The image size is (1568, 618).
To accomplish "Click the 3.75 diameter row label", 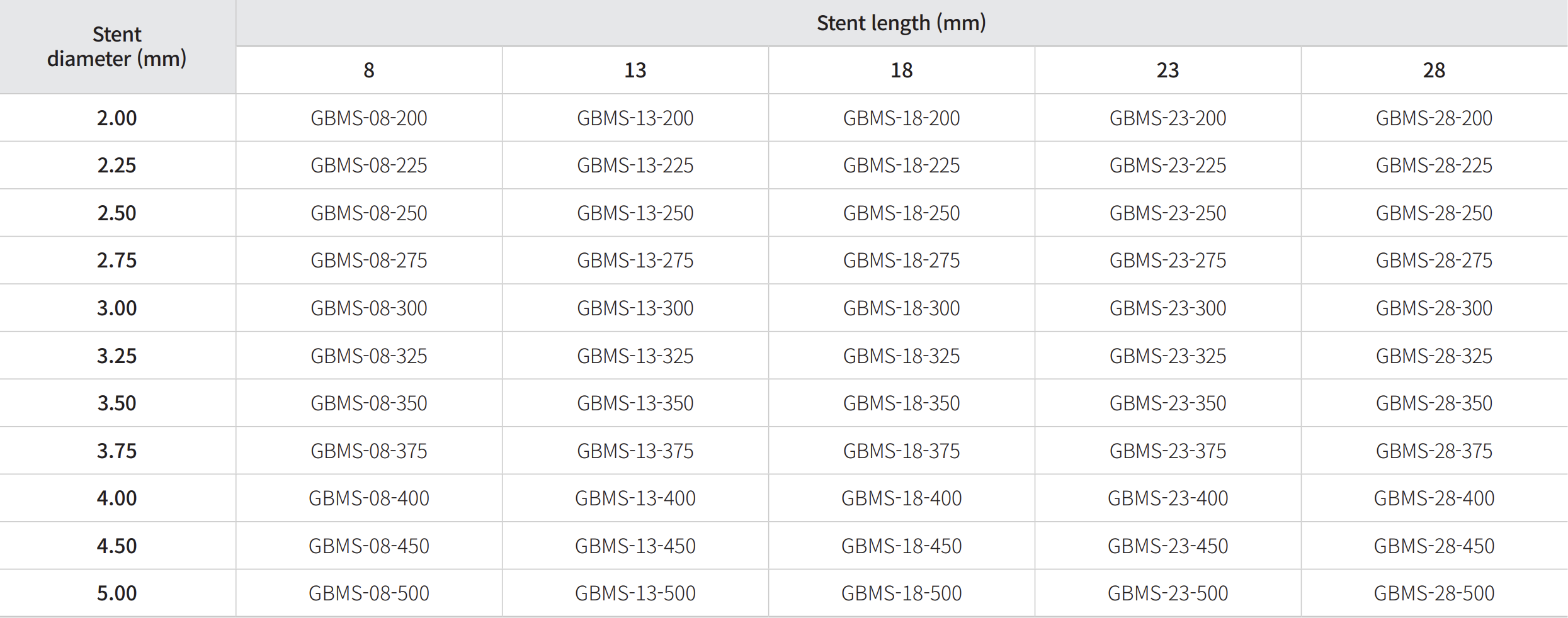I will (116, 451).
